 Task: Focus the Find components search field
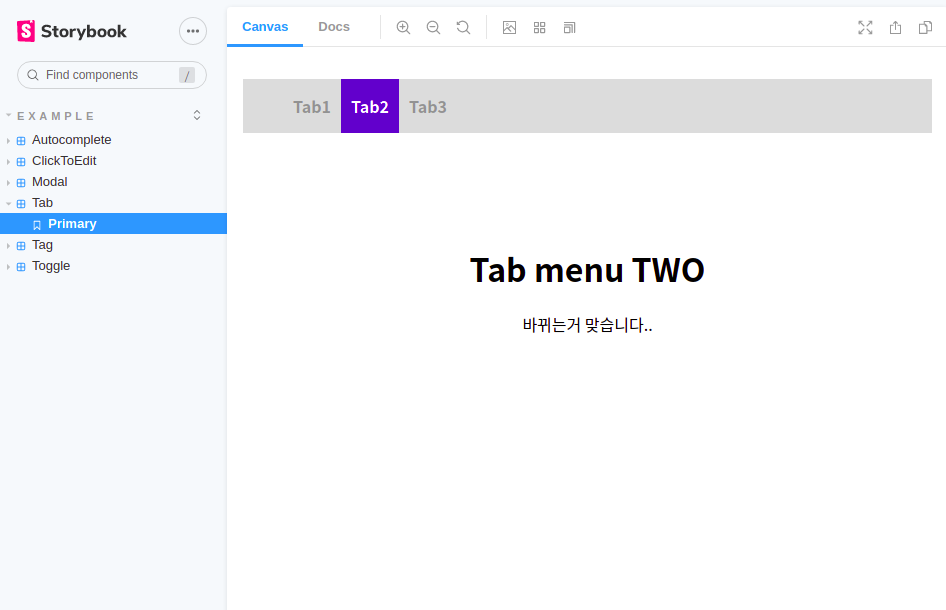112,75
